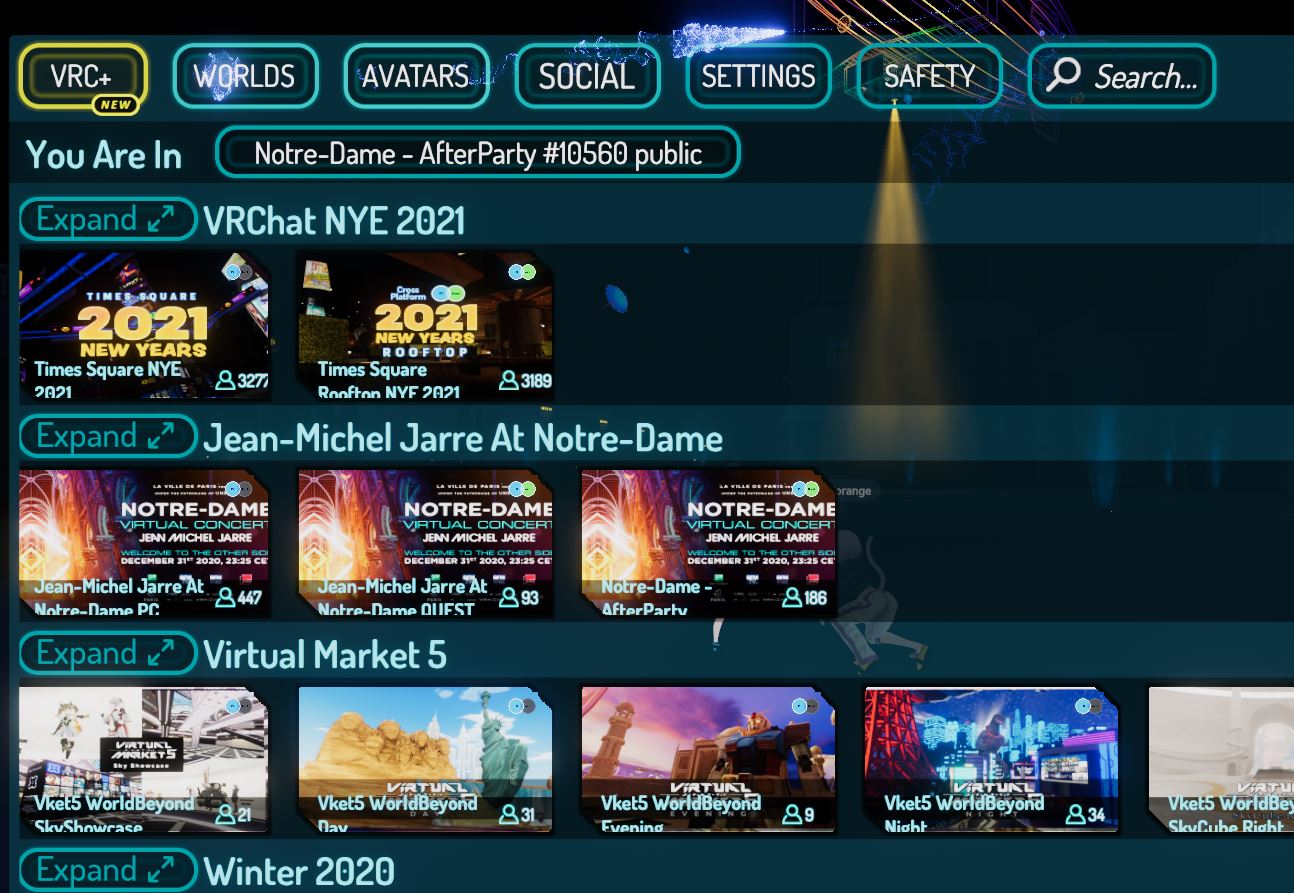
Task: Click player count icon on Vket5 SkyShowcase
Action: tap(226, 814)
